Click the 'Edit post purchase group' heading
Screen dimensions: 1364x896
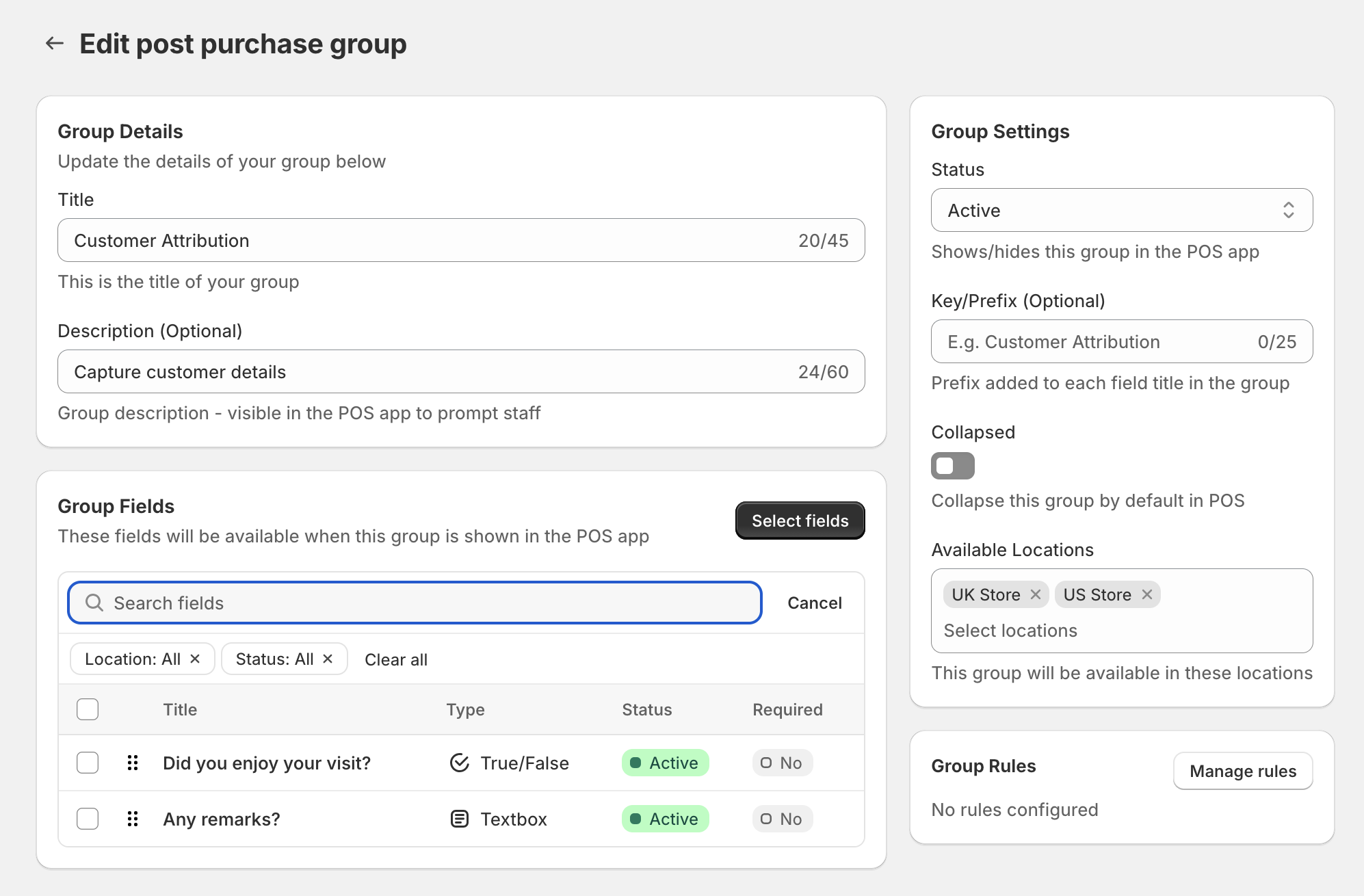(243, 44)
